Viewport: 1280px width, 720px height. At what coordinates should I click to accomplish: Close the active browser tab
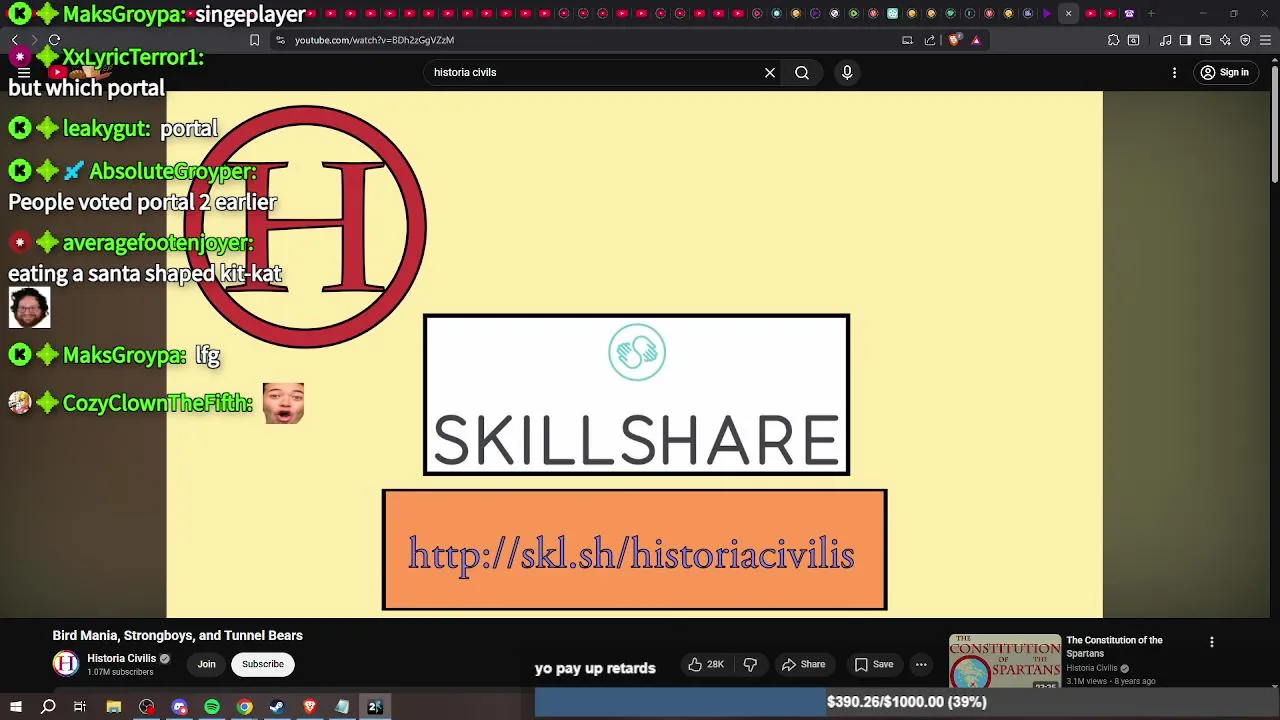tap(1068, 13)
